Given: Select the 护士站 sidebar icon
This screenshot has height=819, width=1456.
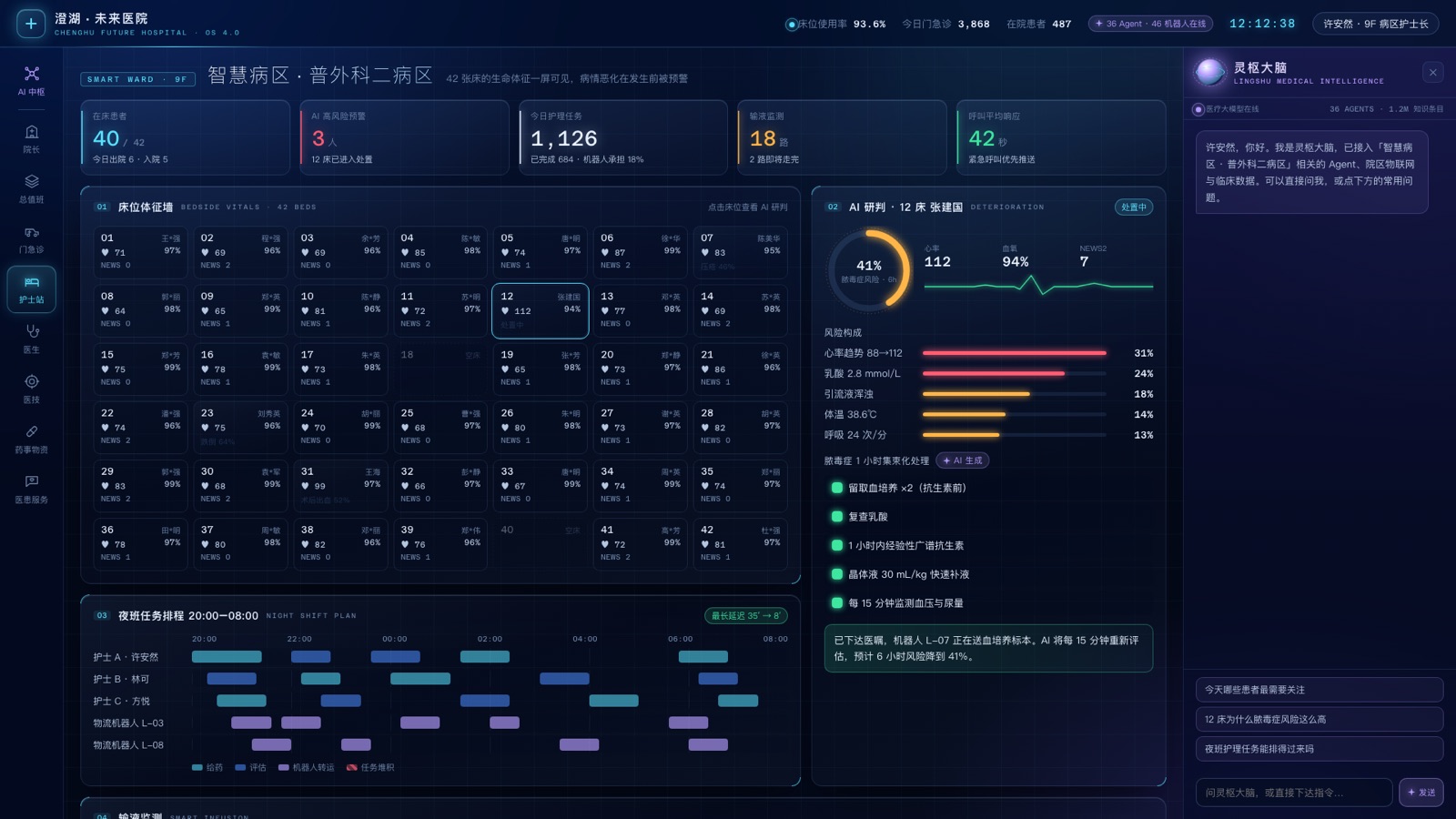Looking at the screenshot, I should (x=31, y=289).
